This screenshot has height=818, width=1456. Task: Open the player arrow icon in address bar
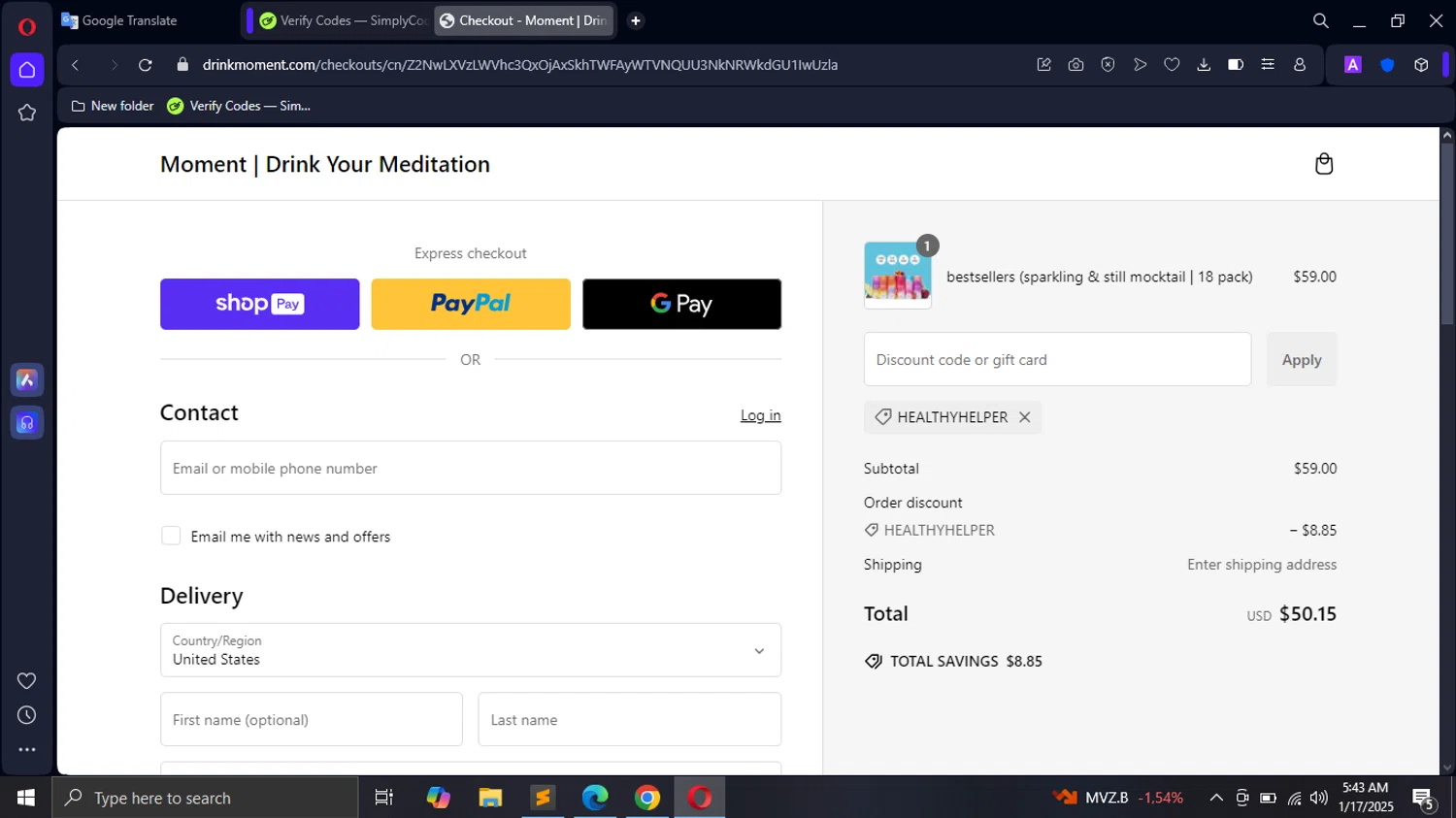[1140, 65]
